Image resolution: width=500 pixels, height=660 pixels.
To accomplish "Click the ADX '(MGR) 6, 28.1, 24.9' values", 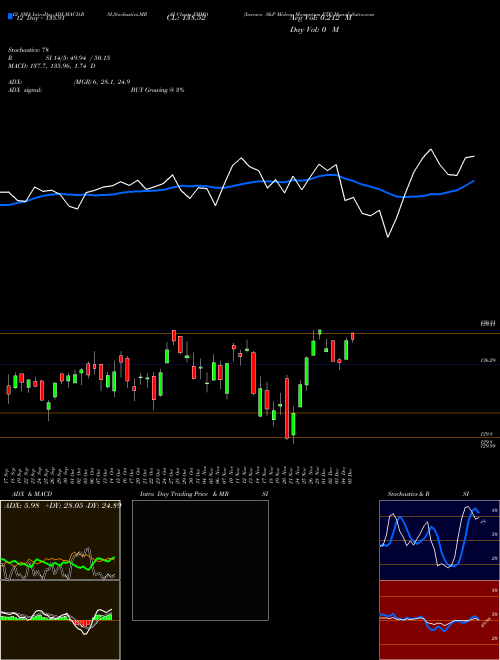I will [x=101, y=82].
